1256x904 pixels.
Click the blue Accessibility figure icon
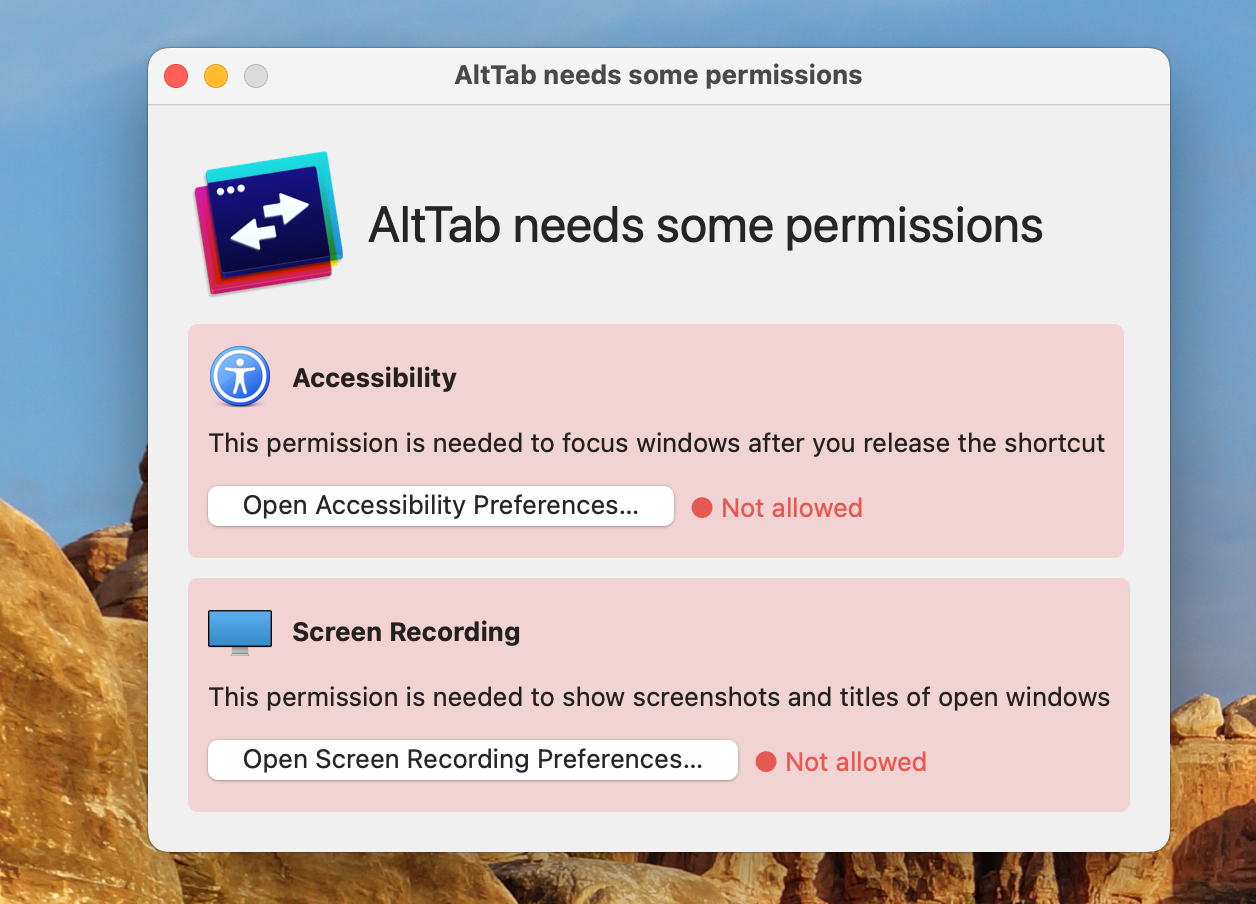(240, 377)
